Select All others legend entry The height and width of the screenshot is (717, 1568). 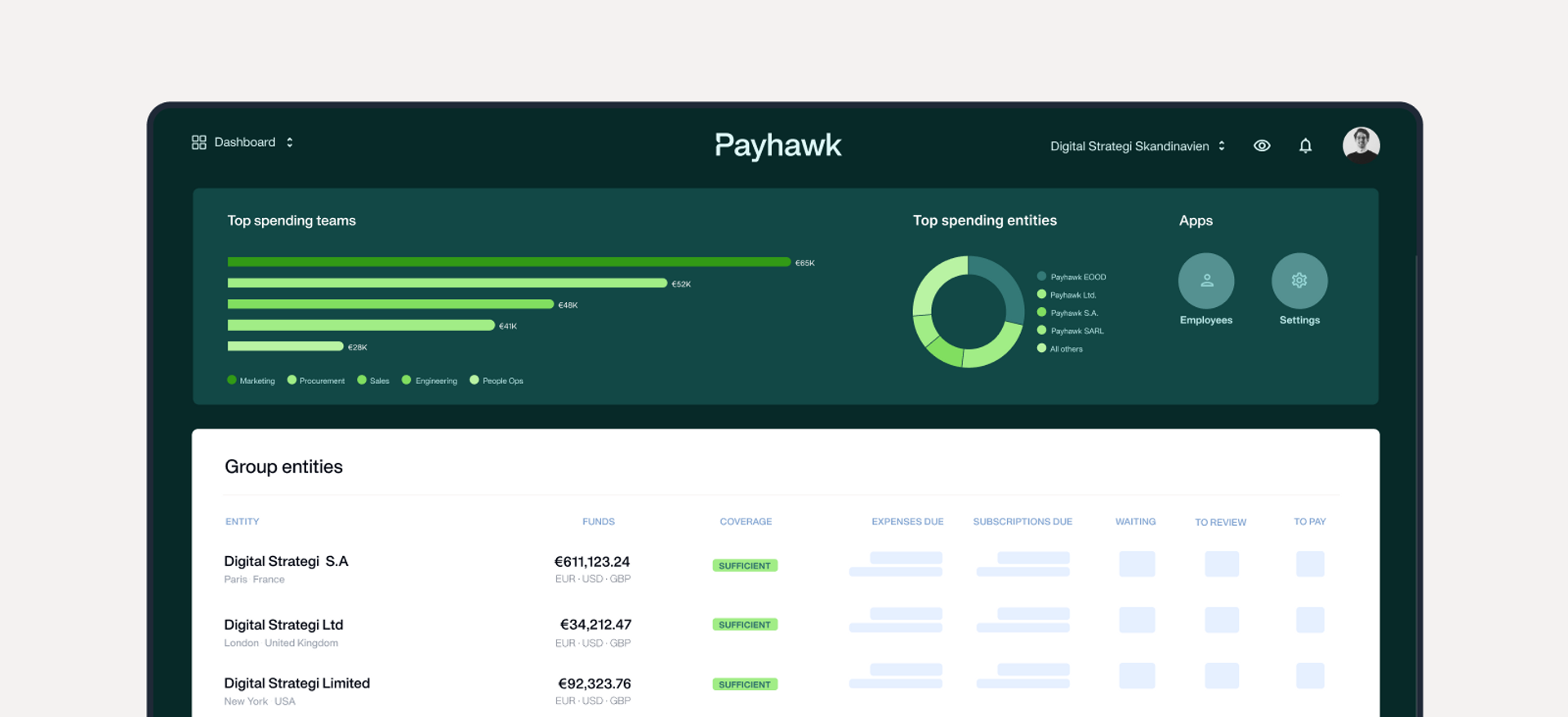point(1060,349)
